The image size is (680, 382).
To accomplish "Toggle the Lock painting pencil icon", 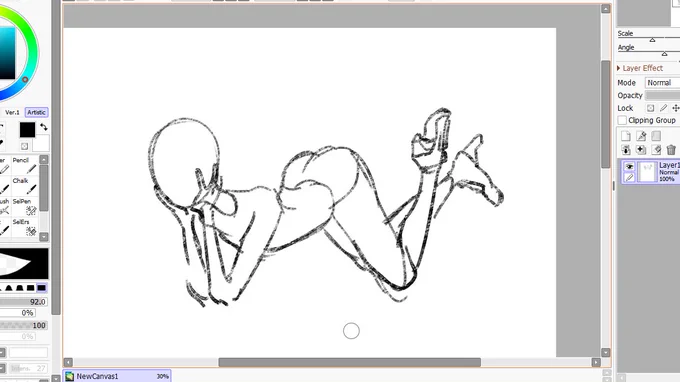I will point(663,108).
